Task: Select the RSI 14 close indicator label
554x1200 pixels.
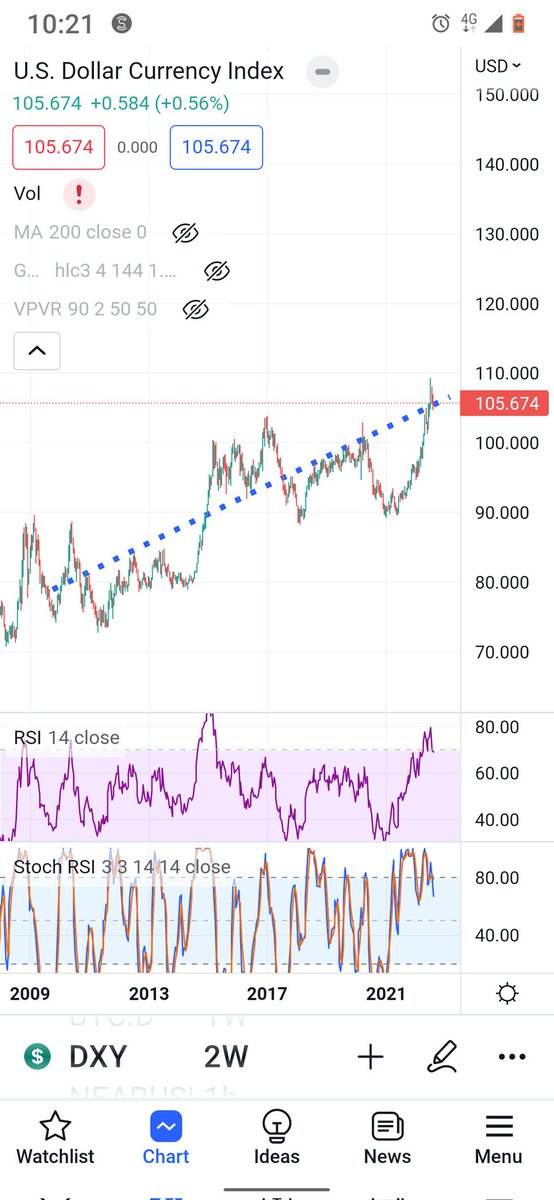Action: 66,738
